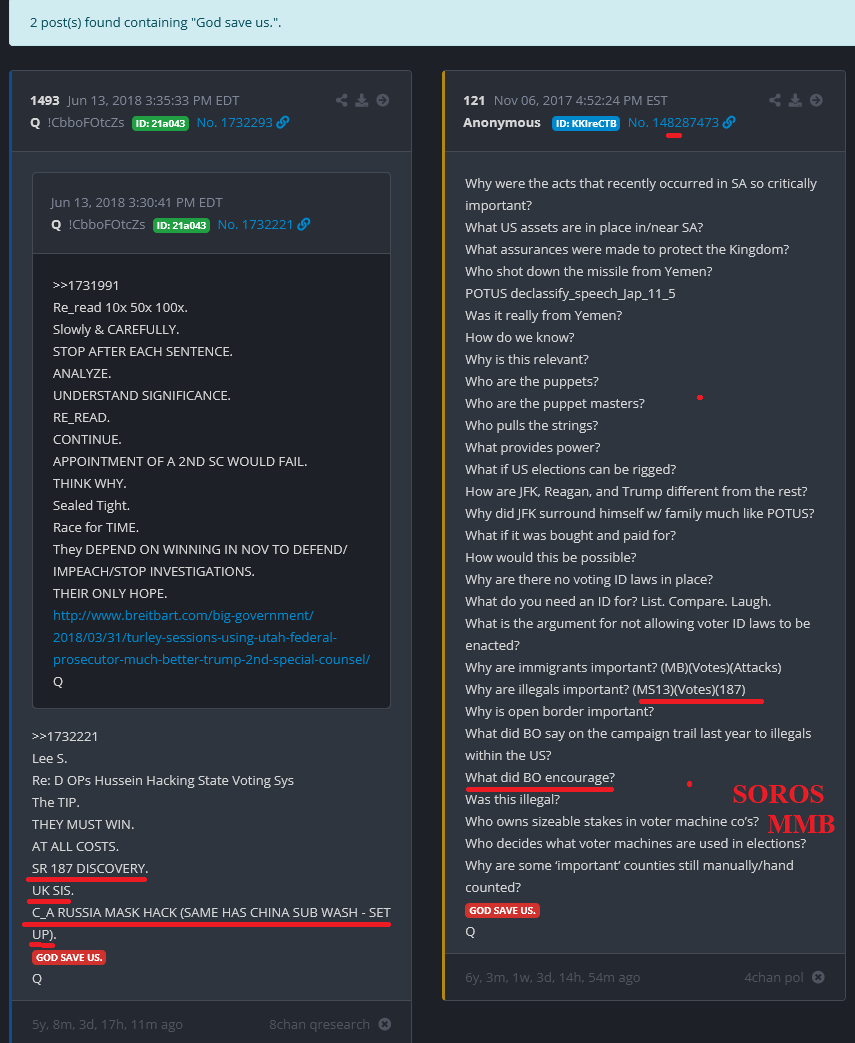Image resolution: width=855 pixels, height=1043 pixels.
Task: Click the share icon on post 1493
Action: pos(341,100)
